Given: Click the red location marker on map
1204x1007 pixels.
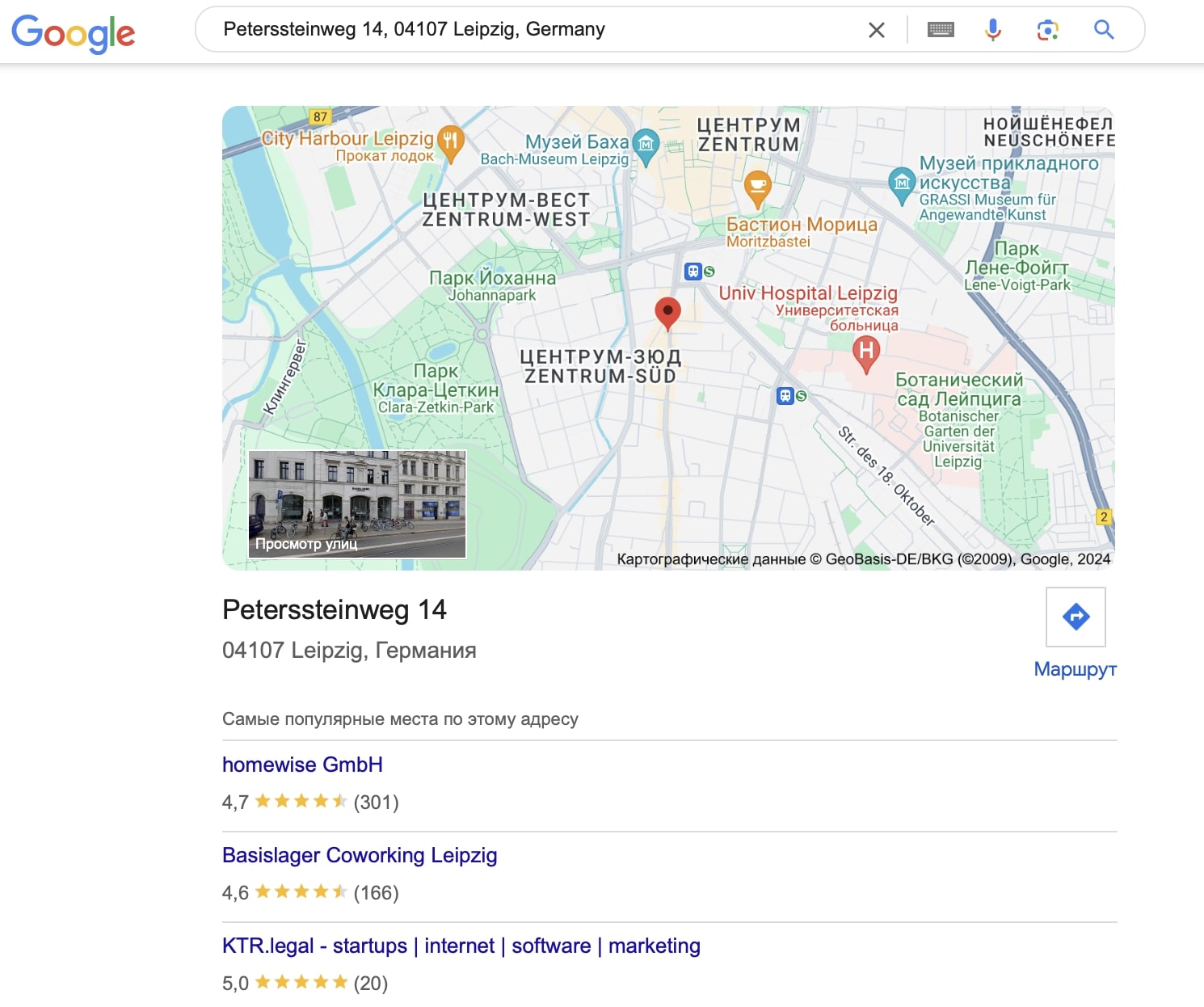Looking at the screenshot, I should click(667, 314).
